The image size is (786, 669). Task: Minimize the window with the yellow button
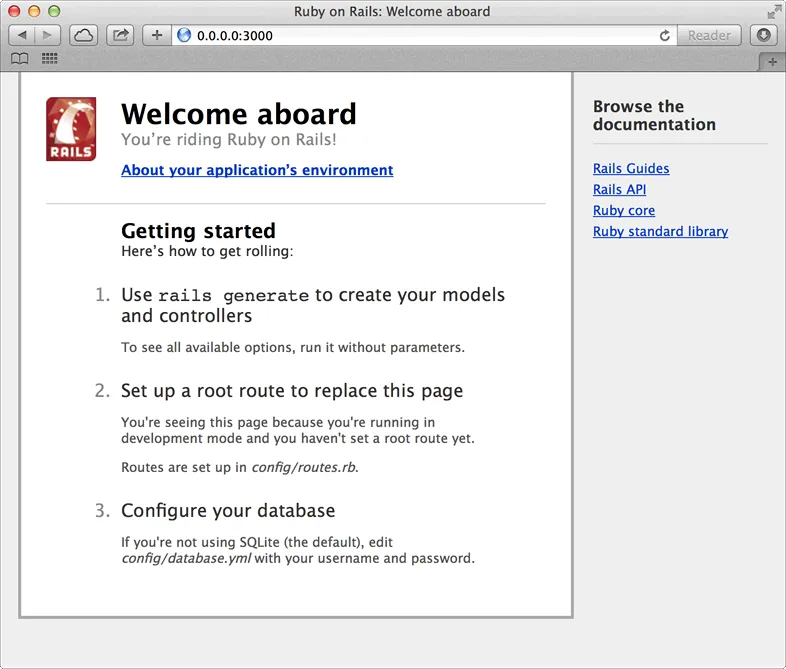coord(34,11)
